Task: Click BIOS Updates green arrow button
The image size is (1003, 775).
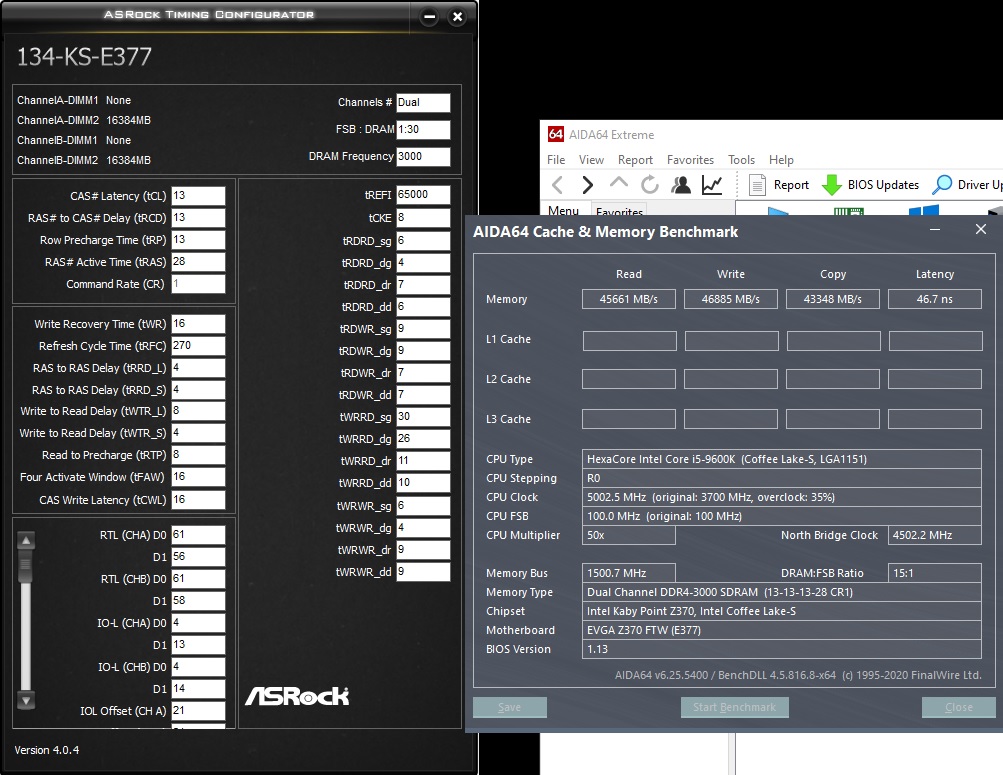Action: [x=870, y=185]
